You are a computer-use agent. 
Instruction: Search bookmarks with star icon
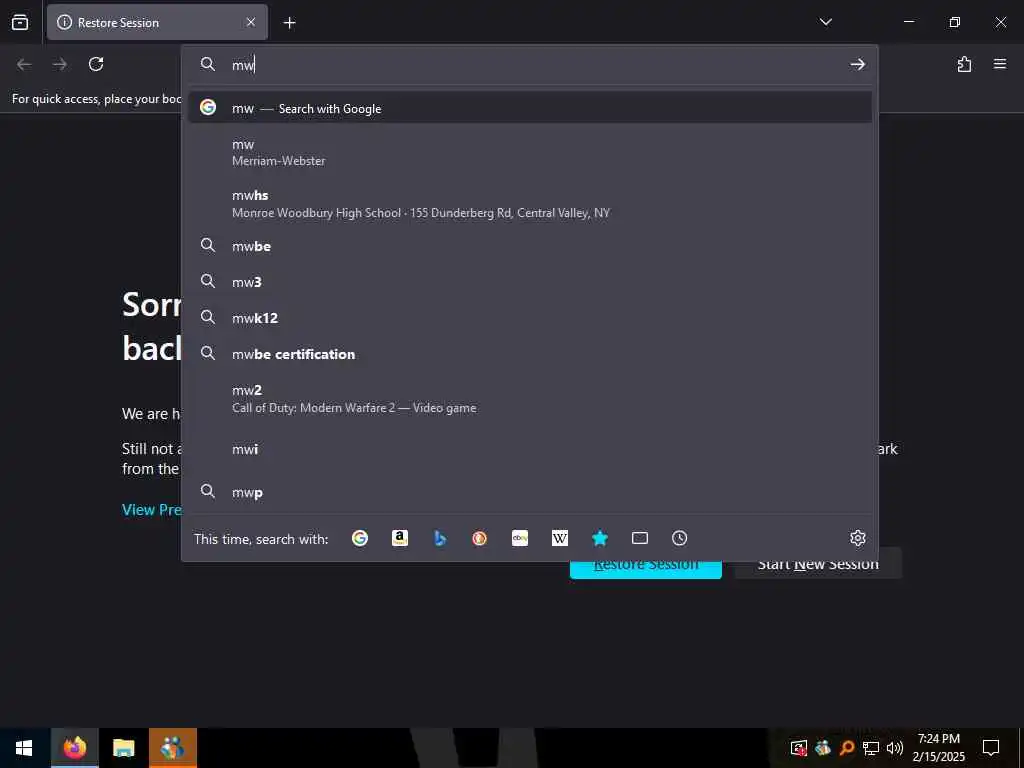coord(600,538)
